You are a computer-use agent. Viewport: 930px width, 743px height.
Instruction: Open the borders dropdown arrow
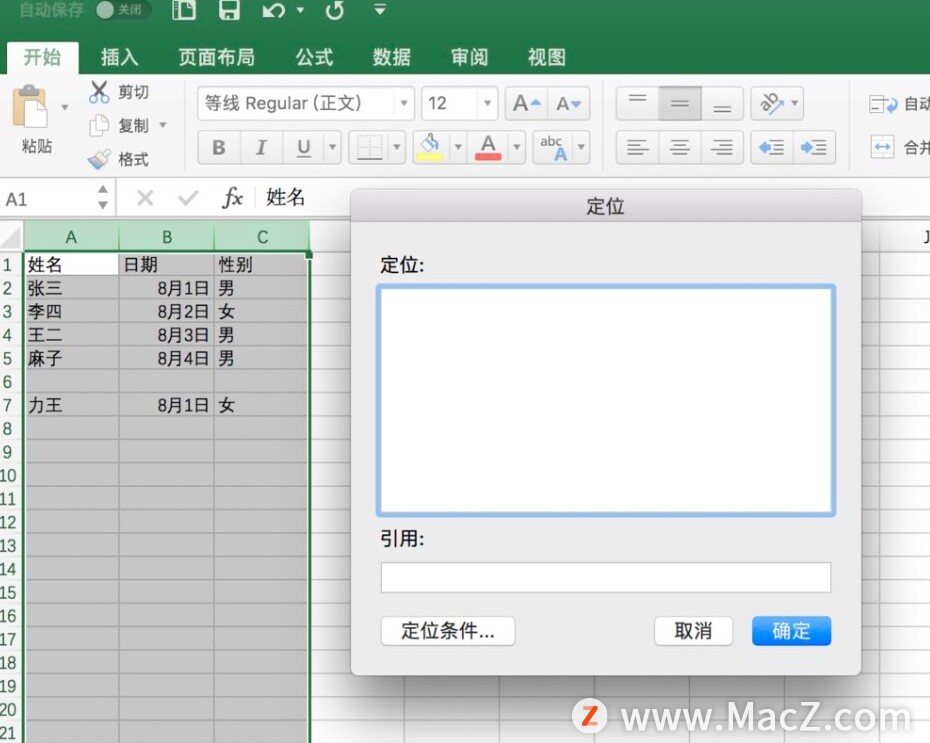[x=397, y=146]
